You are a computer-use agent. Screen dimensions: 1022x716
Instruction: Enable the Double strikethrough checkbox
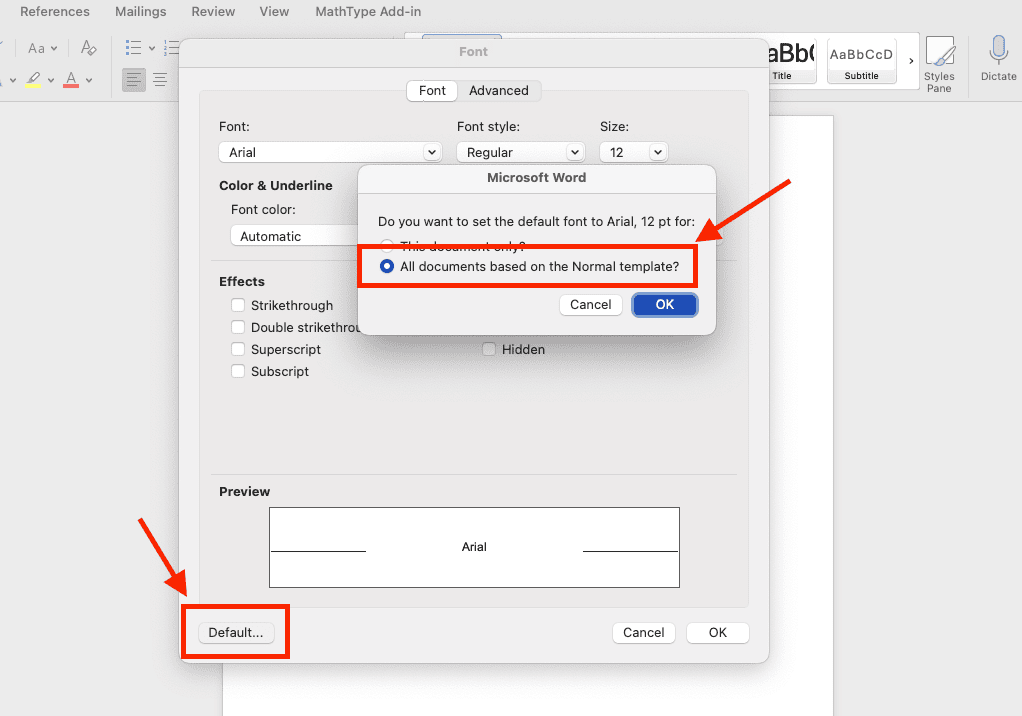[x=238, y=327]
